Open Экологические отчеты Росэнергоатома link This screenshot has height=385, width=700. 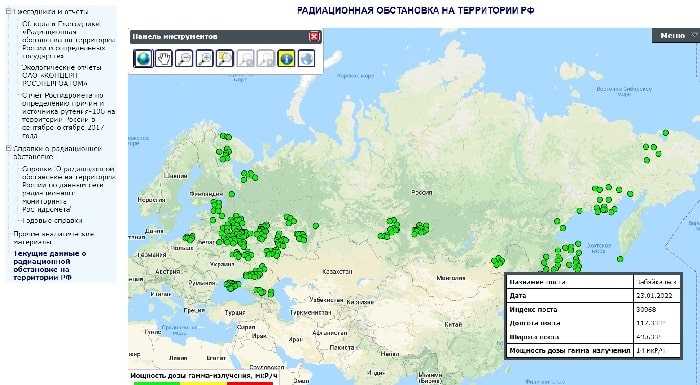click(x=62, y=75)
